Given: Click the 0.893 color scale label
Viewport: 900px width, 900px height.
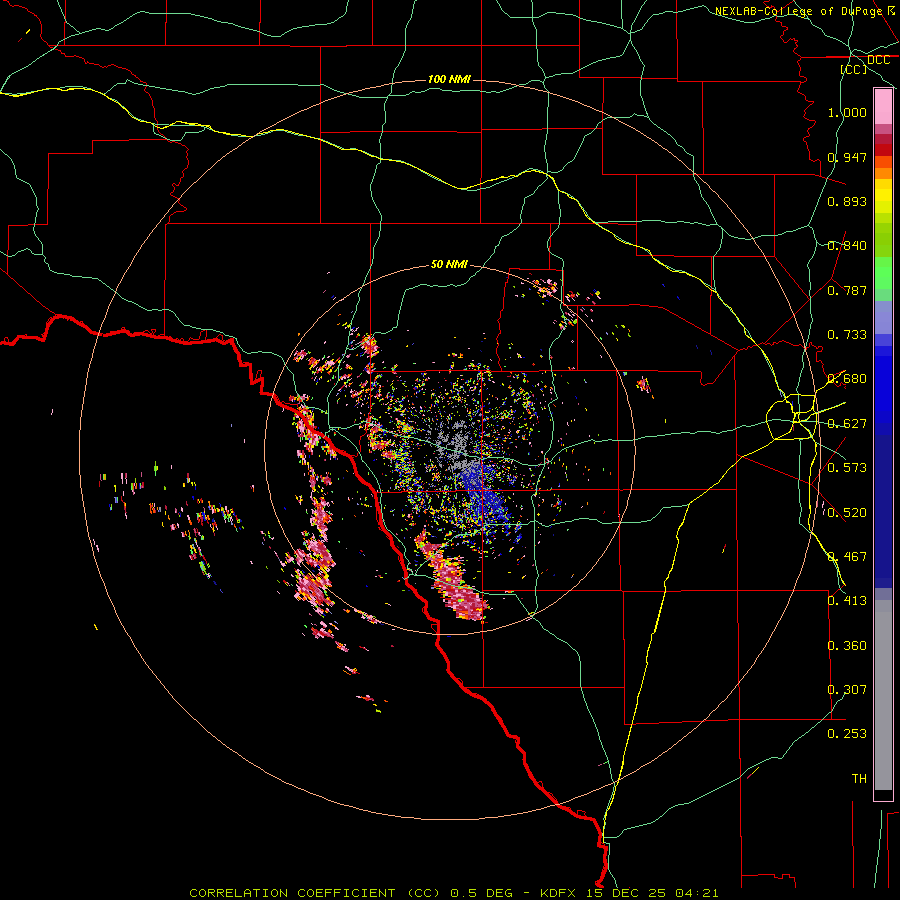Looking at the screenshot, I should (847, 201).
